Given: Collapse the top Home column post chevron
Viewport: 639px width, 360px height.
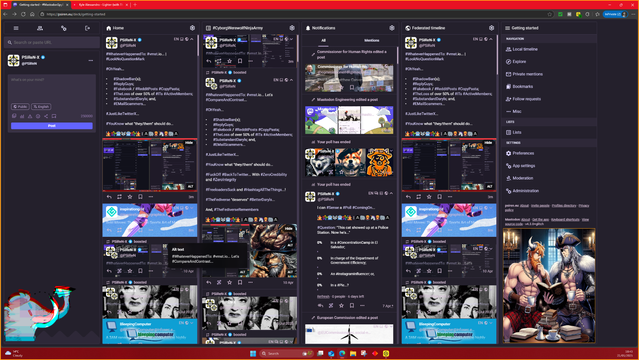Looking at the screenshot, I should 192,39.
